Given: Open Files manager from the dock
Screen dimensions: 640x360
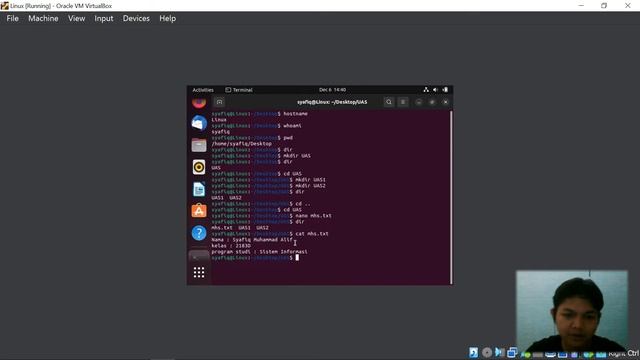Looking at the screenshot, I should pyautogui.click(x=199, y=145).
